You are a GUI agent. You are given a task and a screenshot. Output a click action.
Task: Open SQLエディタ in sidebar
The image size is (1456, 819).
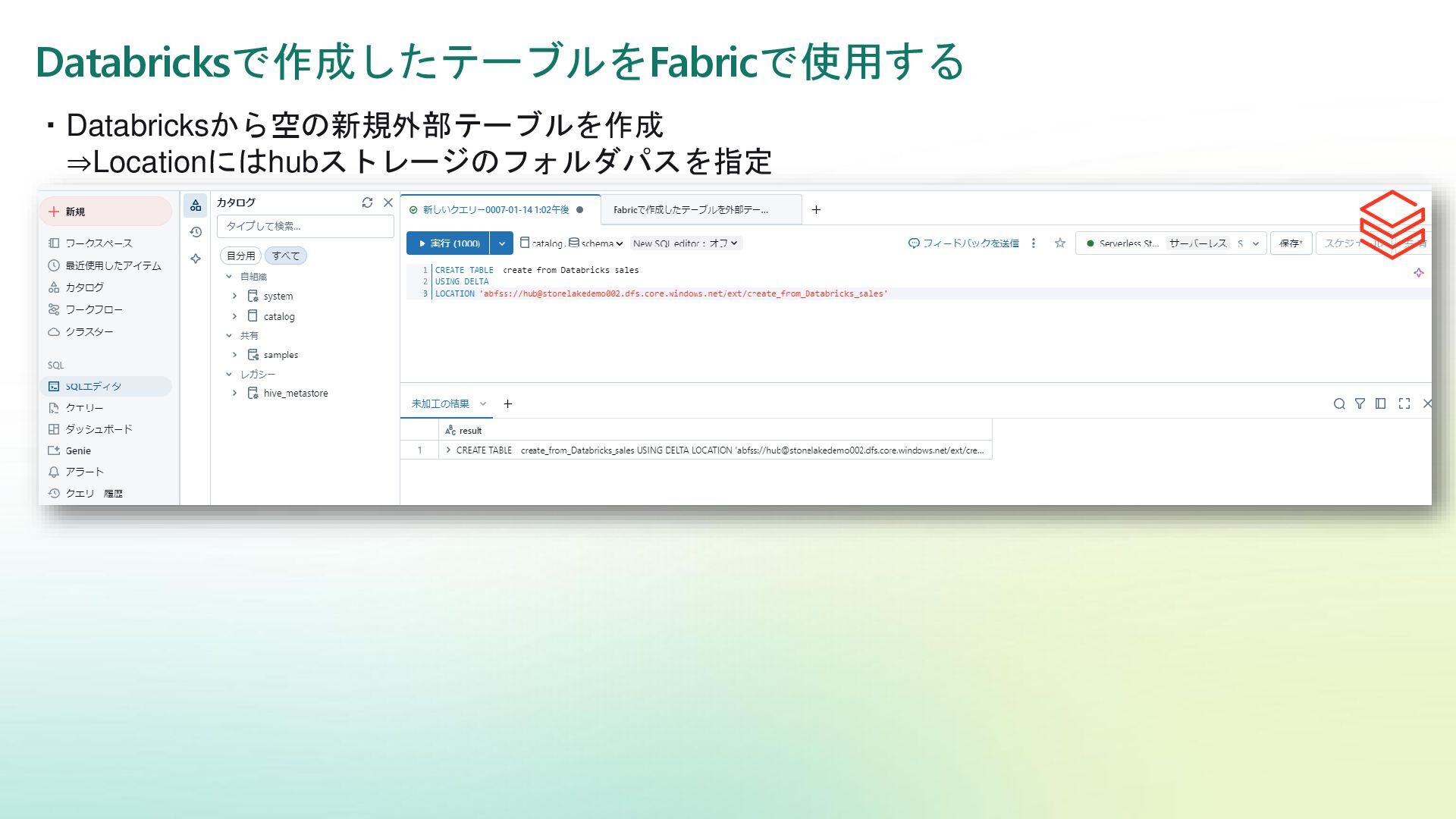pos(93,386)
